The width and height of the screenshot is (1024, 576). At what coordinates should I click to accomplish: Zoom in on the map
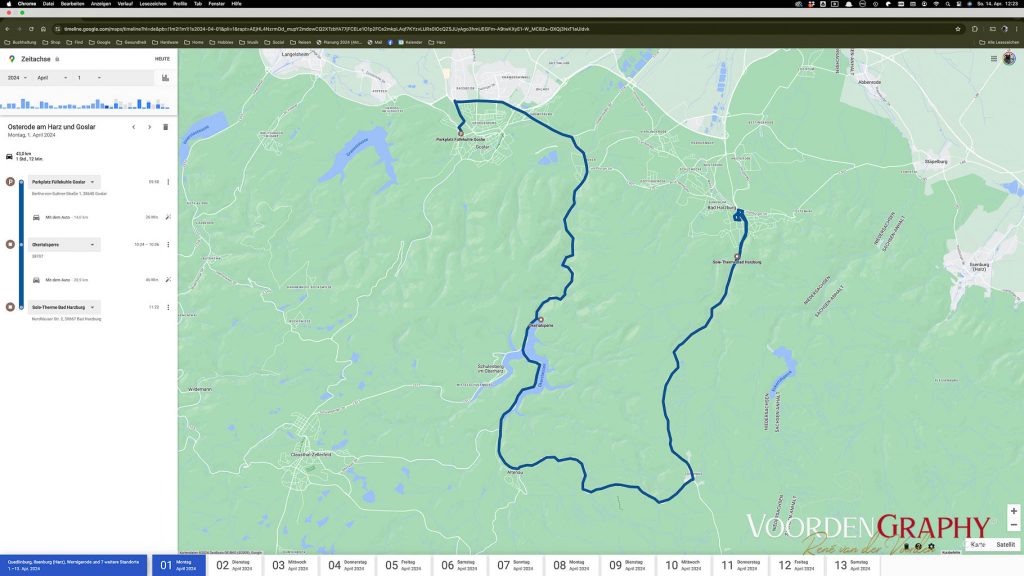point(1013,511)
